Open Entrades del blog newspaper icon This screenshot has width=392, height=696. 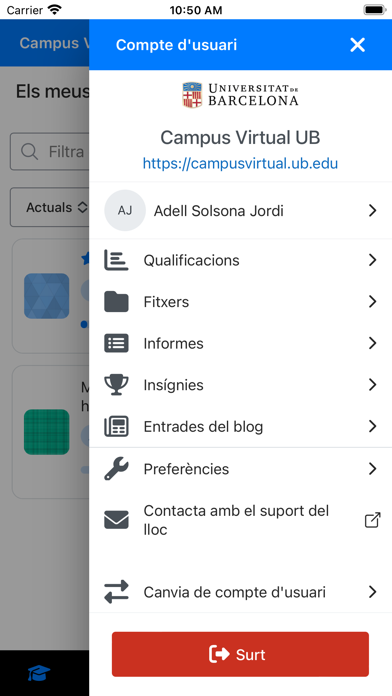(x=116, y=427)
